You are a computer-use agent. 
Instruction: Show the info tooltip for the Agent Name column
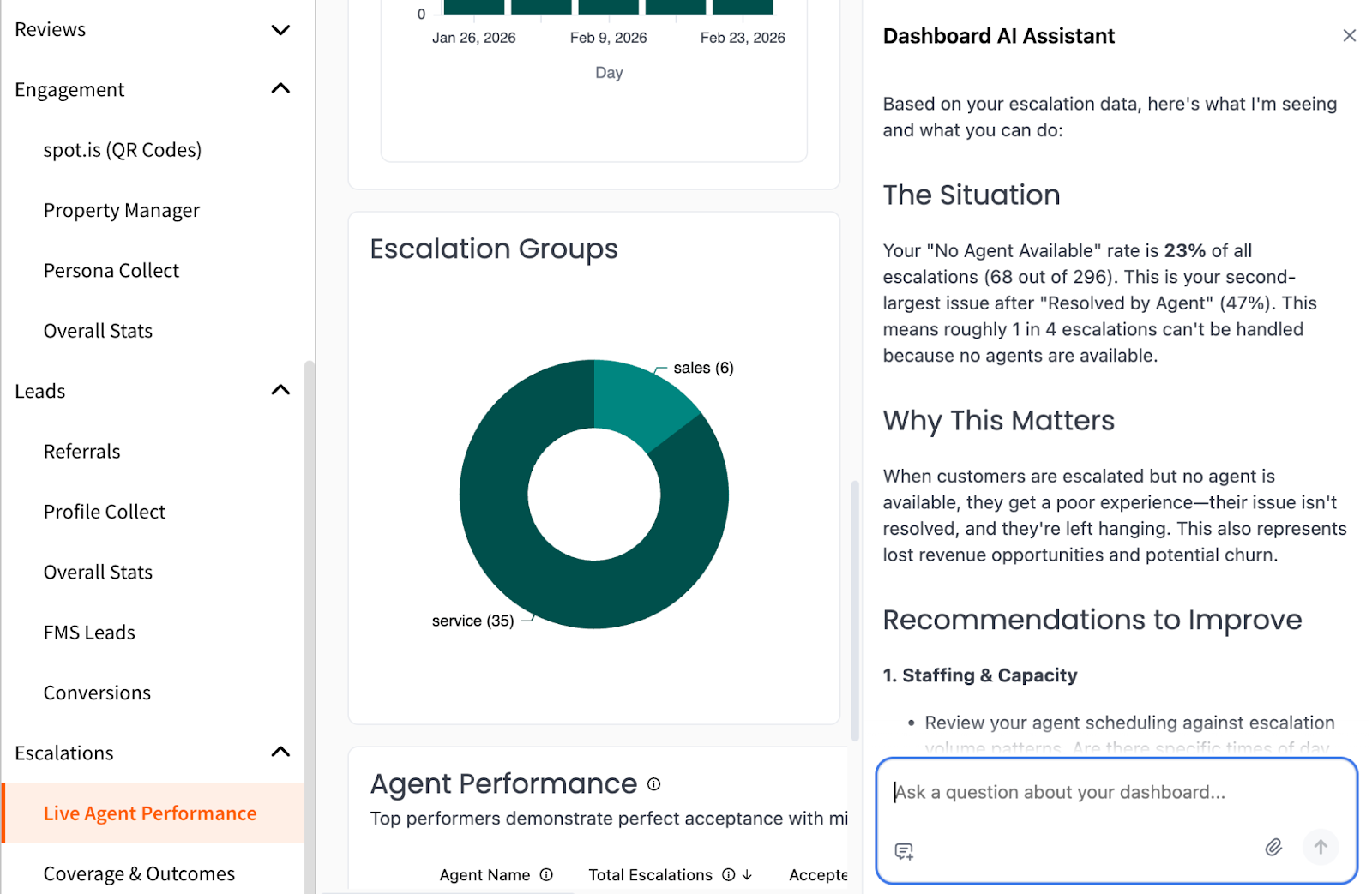[546, 874]
